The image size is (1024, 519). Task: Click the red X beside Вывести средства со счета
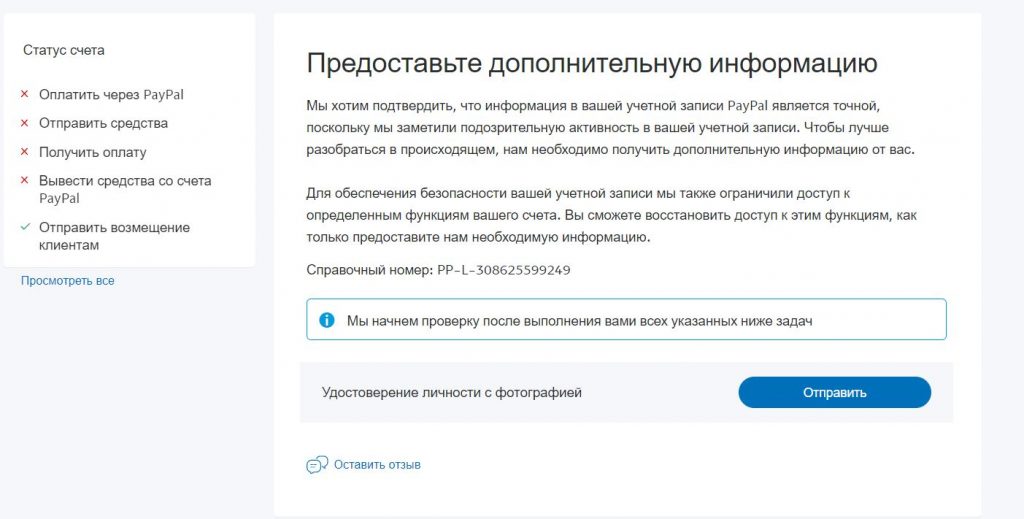pos(25,180)
